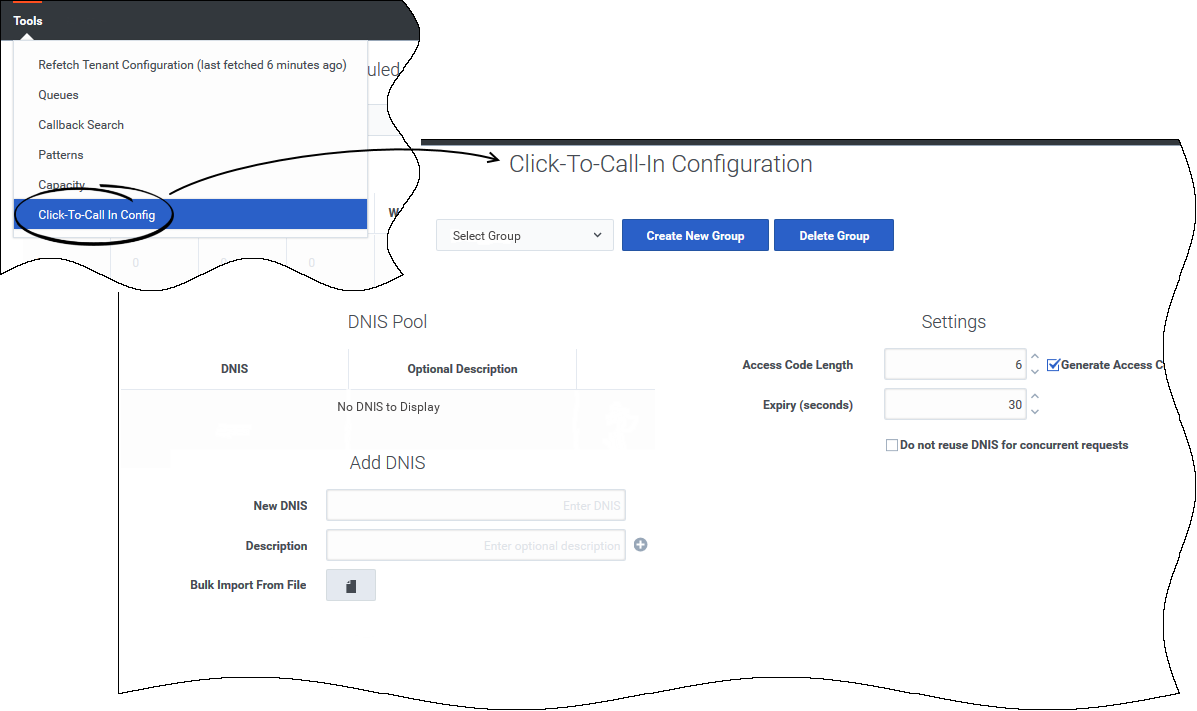The image size is (1197, 711).
Task: Toggle the Generate Access Code checkbox
Action: pos(1053,365)
